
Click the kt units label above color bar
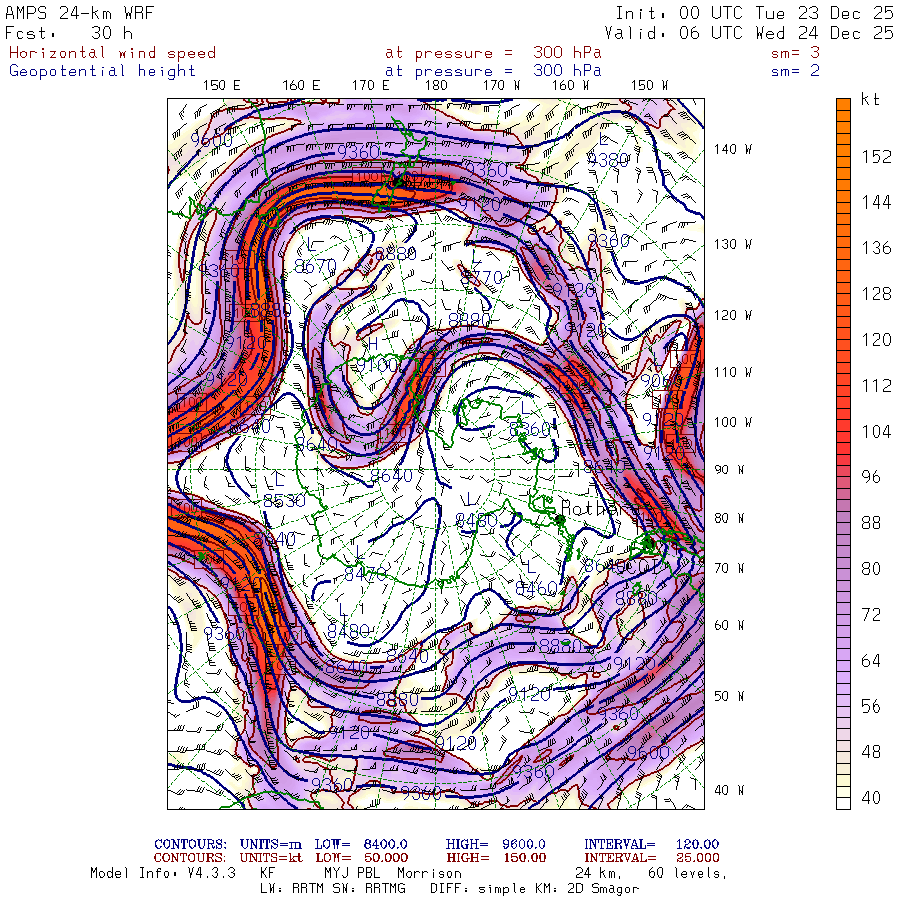click(x=870, y=99)
